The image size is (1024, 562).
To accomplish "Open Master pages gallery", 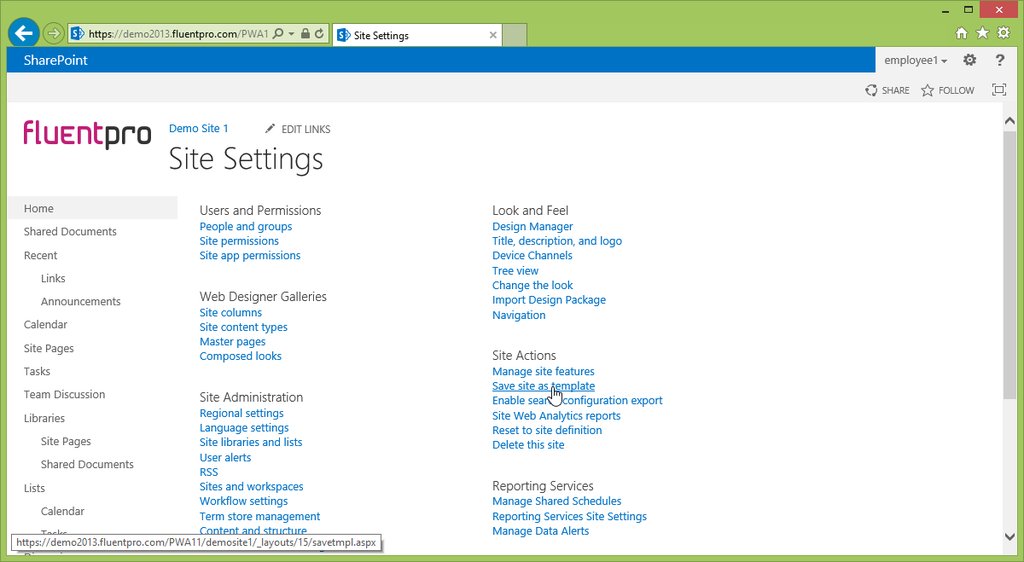I will tap(232, 341).
